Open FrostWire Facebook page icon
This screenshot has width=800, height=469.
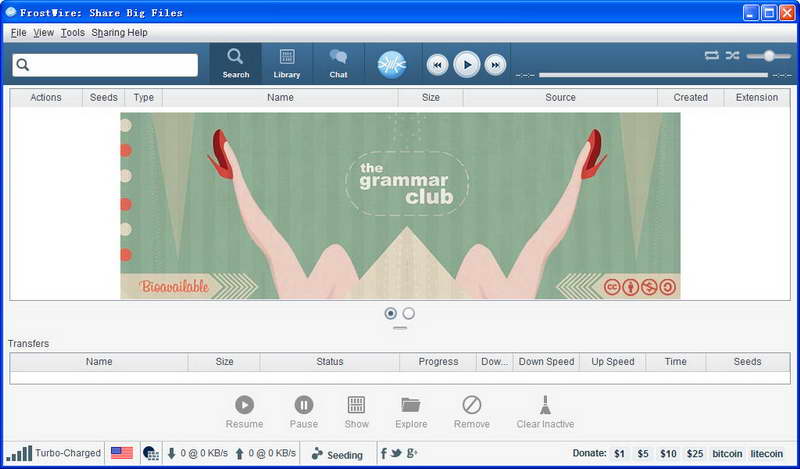coord(384,453)
